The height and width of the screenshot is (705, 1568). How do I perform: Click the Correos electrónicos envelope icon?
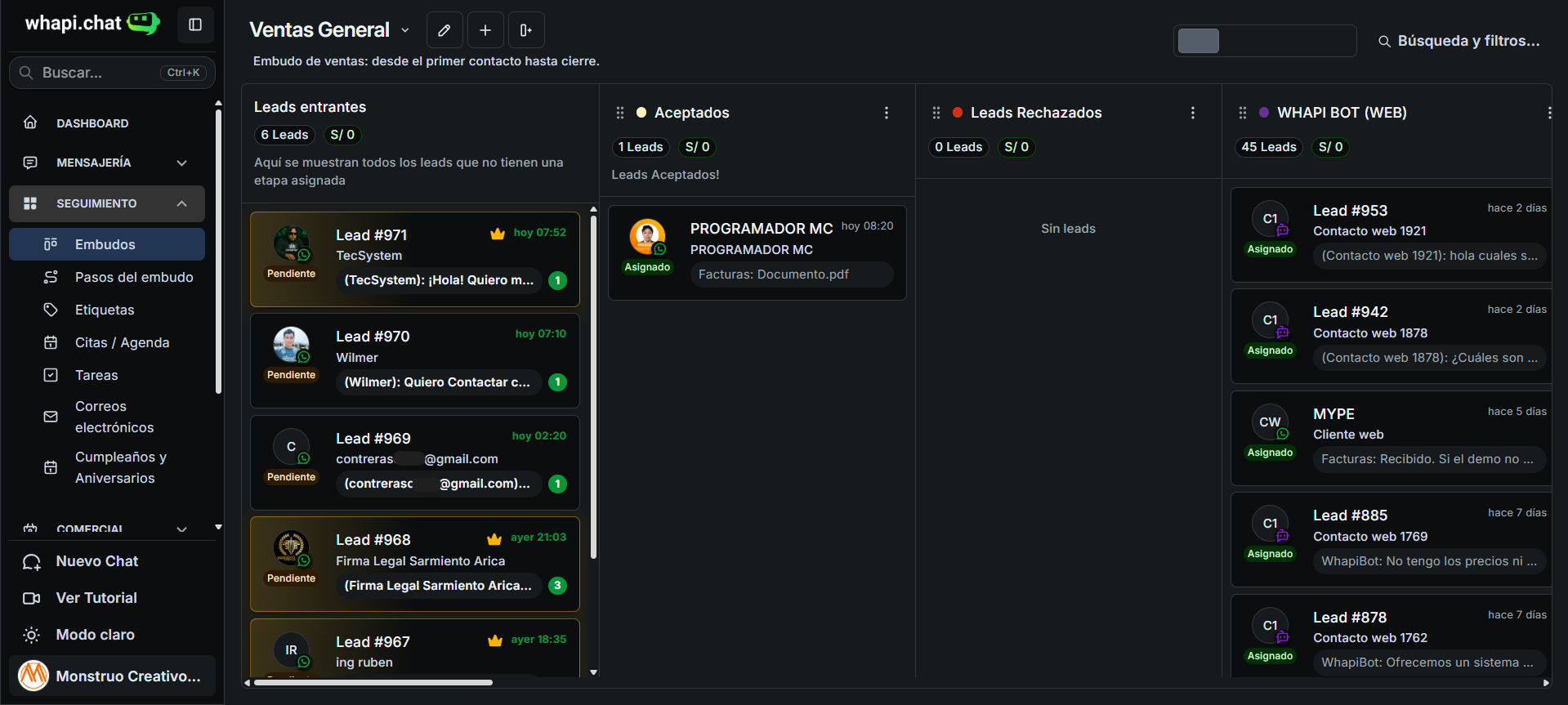51,417
